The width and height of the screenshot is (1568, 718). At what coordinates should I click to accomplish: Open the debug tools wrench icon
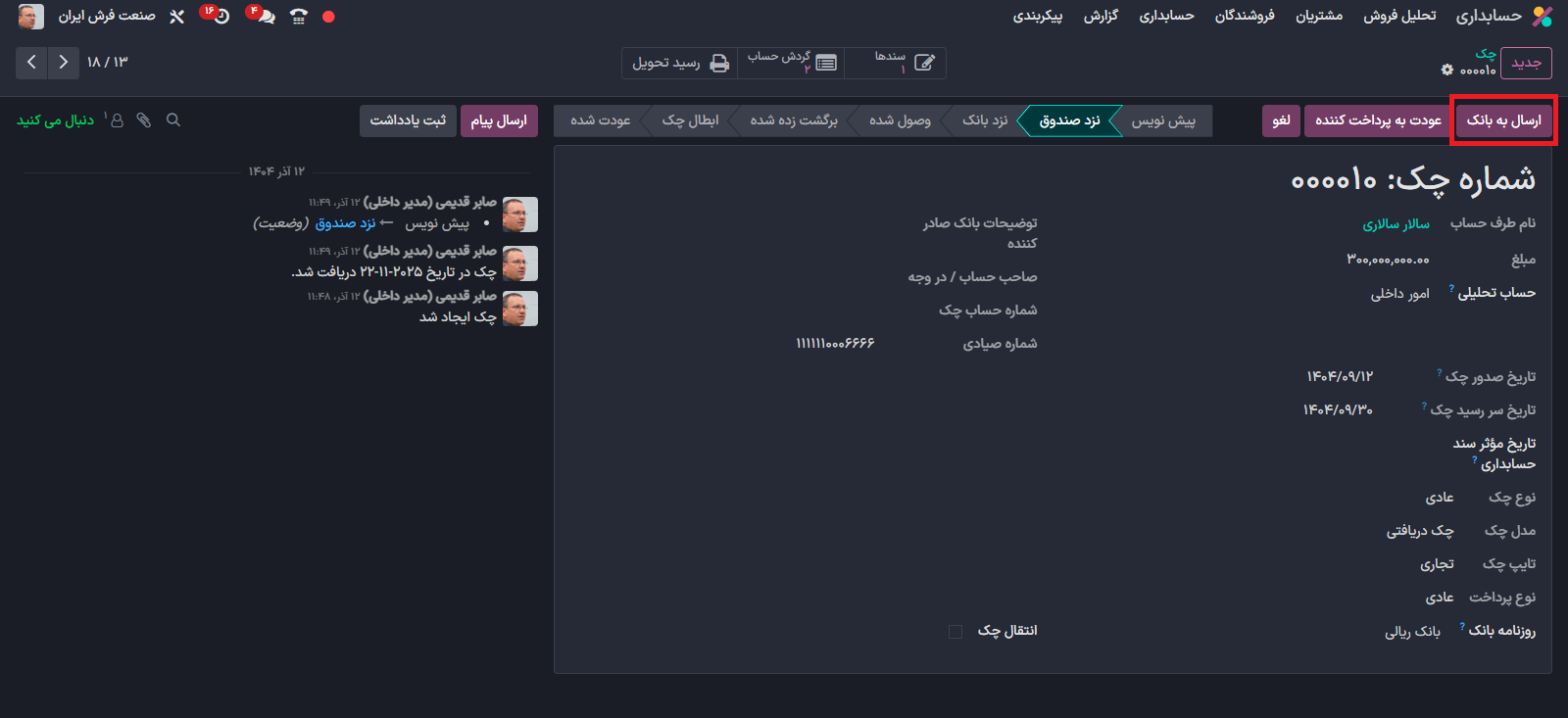point(176,17)
